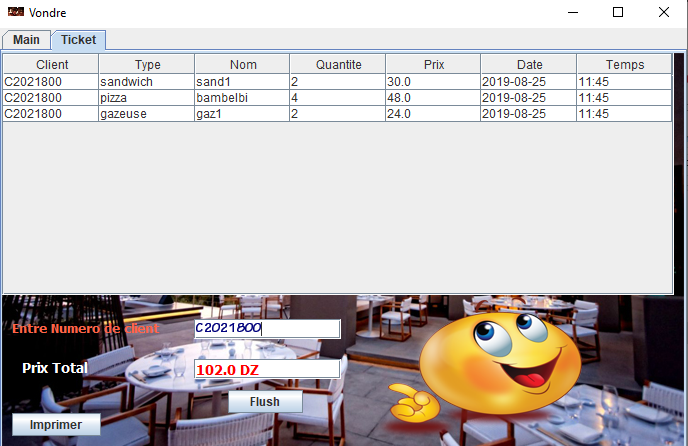Click the client number input field

coord(267,328)
